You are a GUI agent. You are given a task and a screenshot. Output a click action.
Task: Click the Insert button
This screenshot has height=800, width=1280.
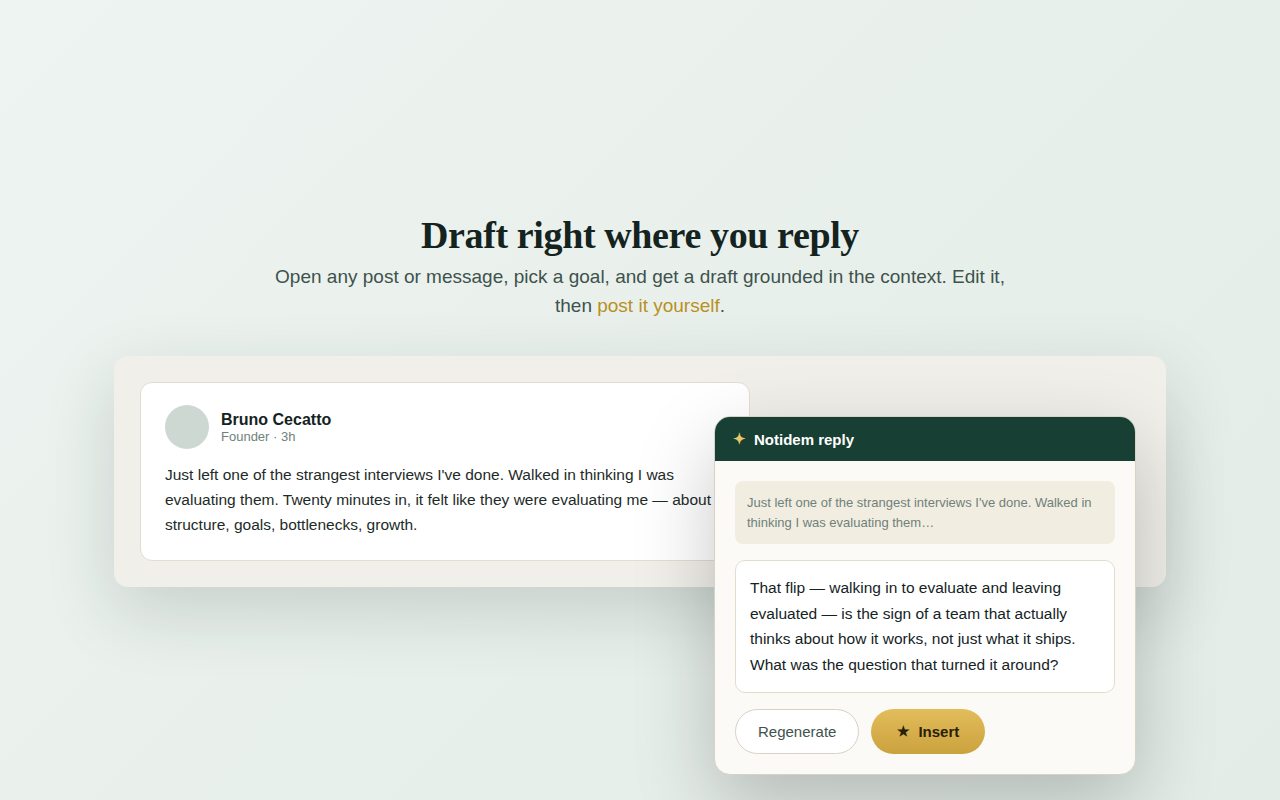tap(928, 731)
